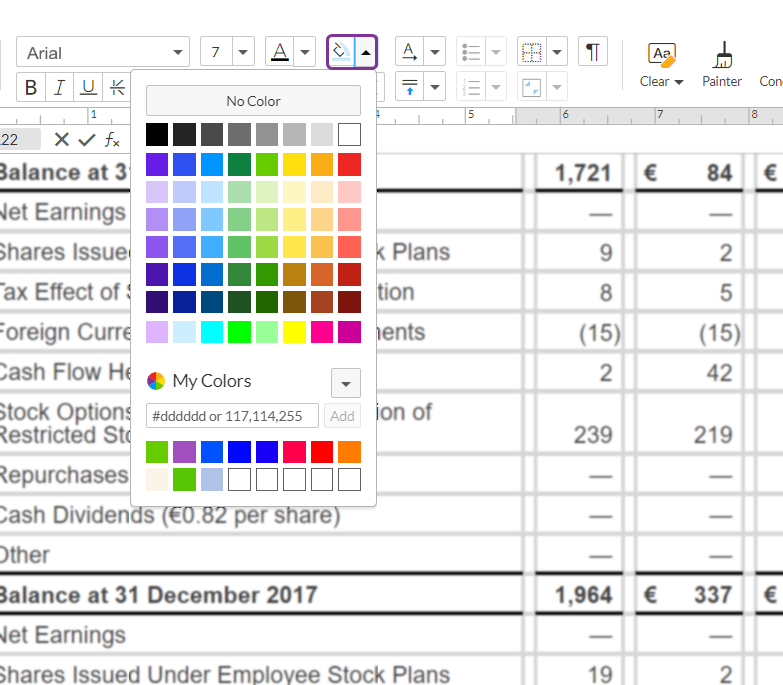
Task: Select the 219 stock options cell
Action: [x=689, y=424]
